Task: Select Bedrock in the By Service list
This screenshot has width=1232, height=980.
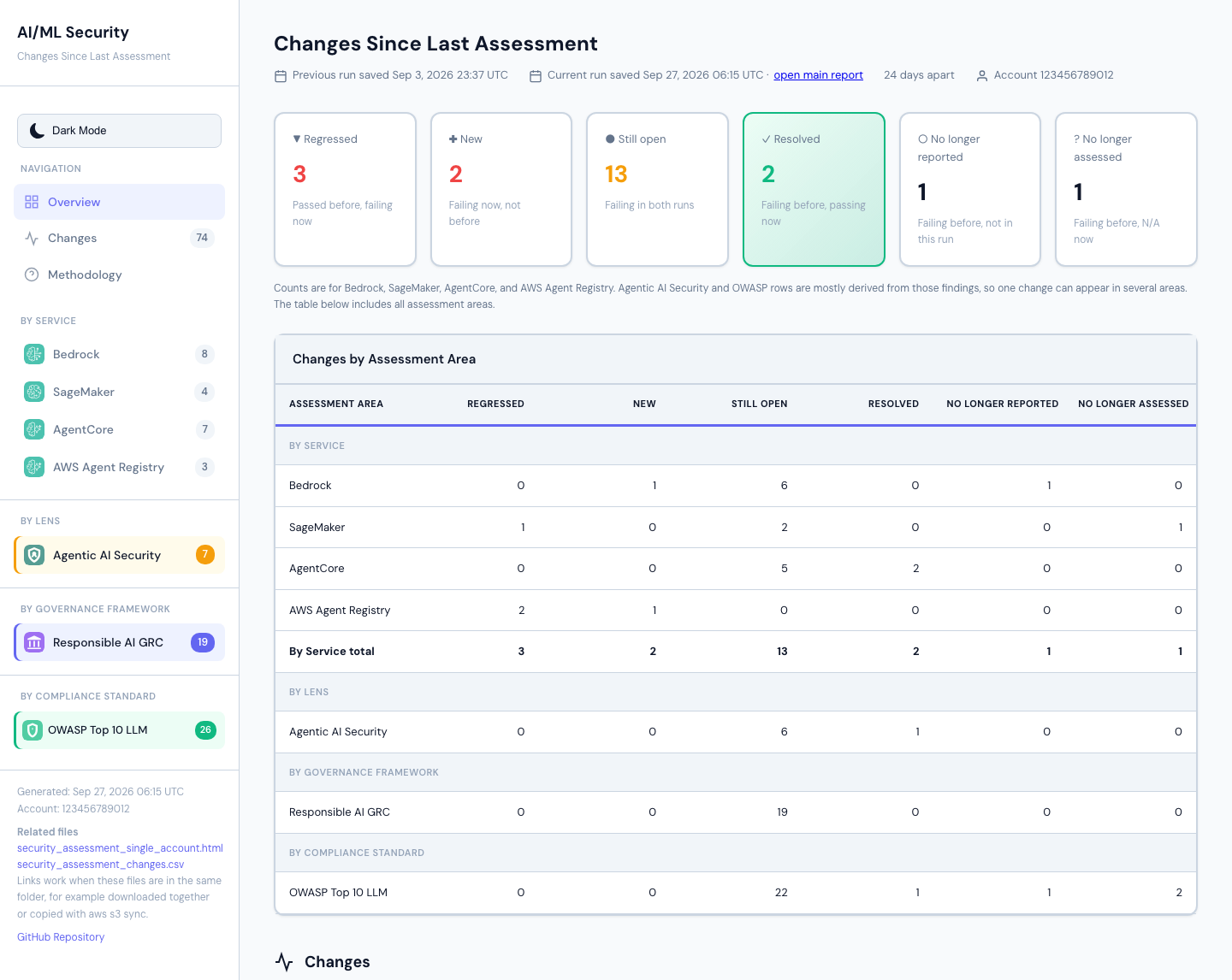Action: tap(119, 354)
